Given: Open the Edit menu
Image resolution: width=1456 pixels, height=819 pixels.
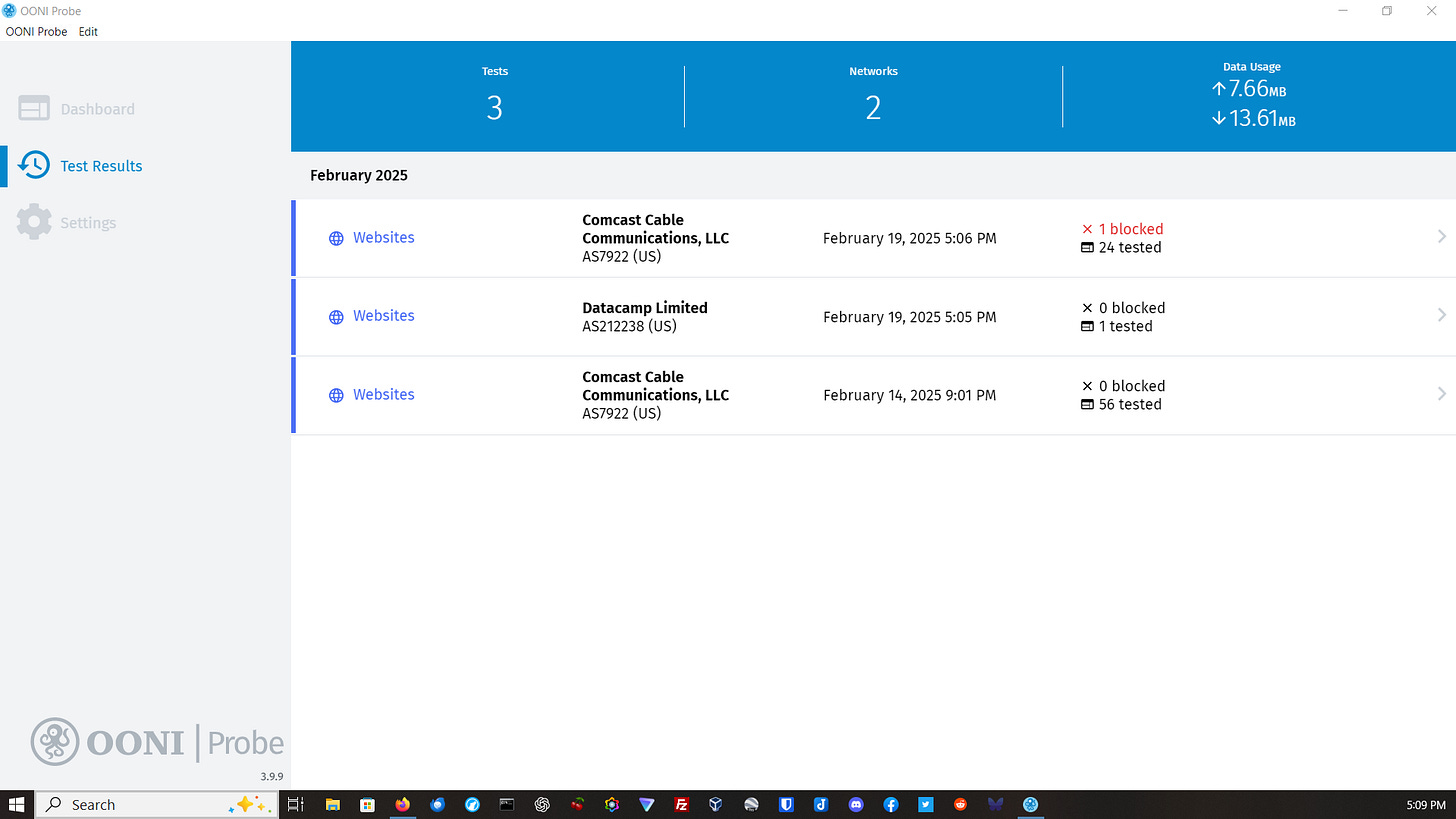Looking at the screenshot, I should pyautogui.click(x=88, y=31).
